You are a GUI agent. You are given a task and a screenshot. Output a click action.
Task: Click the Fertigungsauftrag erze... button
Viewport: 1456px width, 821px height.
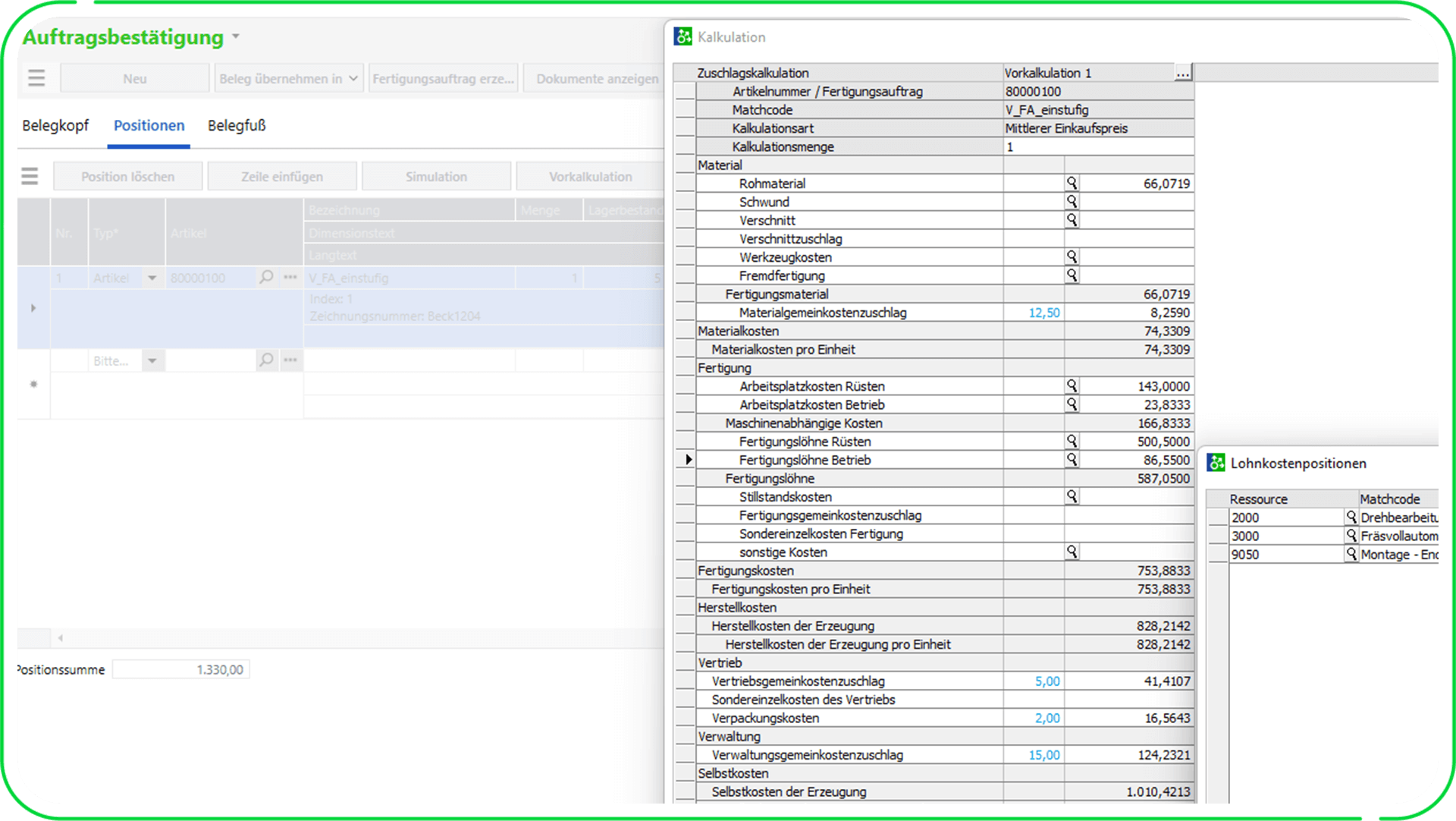tap(443, 78)
